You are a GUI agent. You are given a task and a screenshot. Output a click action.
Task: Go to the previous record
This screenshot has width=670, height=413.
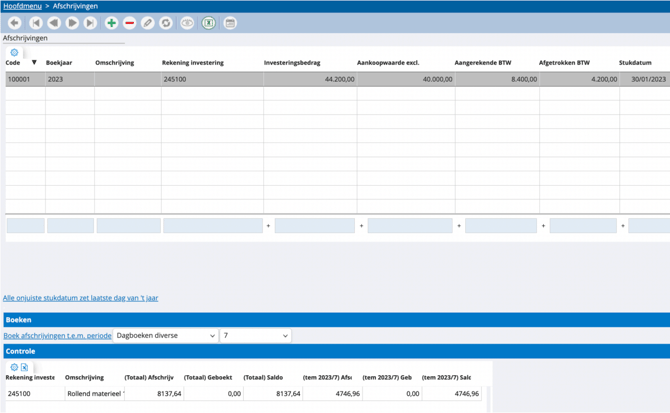pyautogui.click(x=54, y=23)
